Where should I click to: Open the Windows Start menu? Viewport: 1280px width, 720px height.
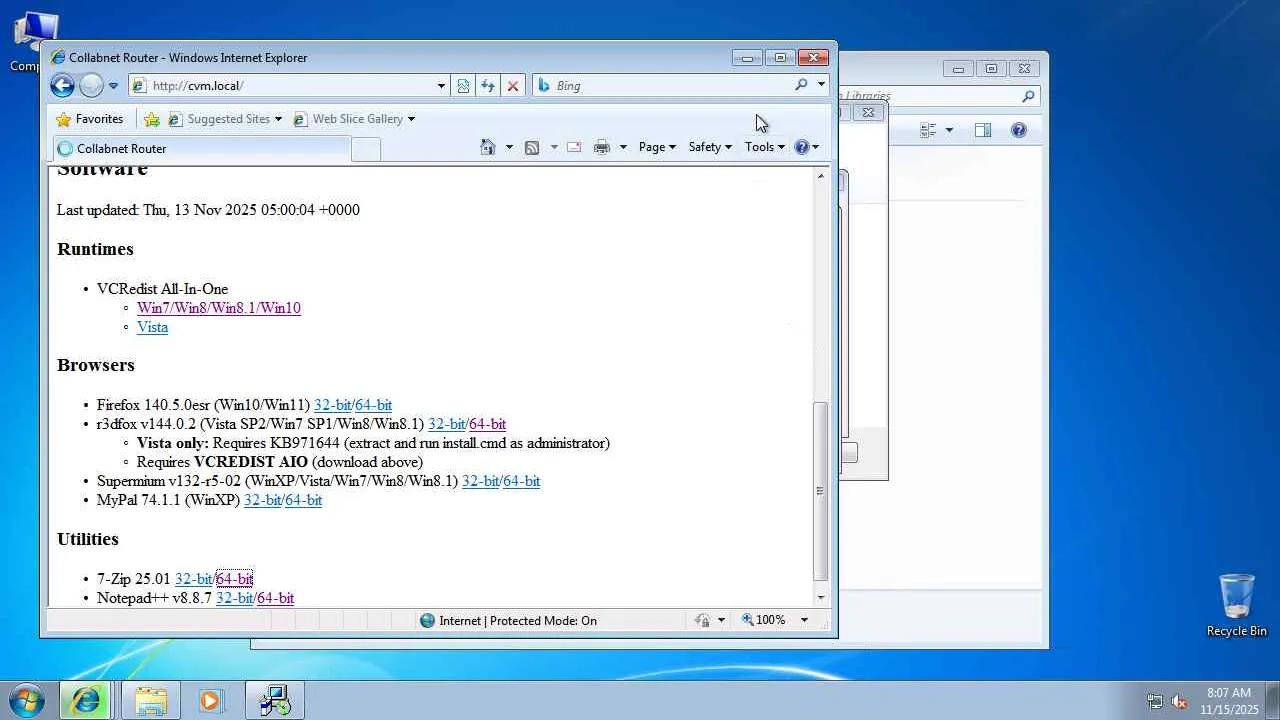pyautogui.click(x=27, y=700)
